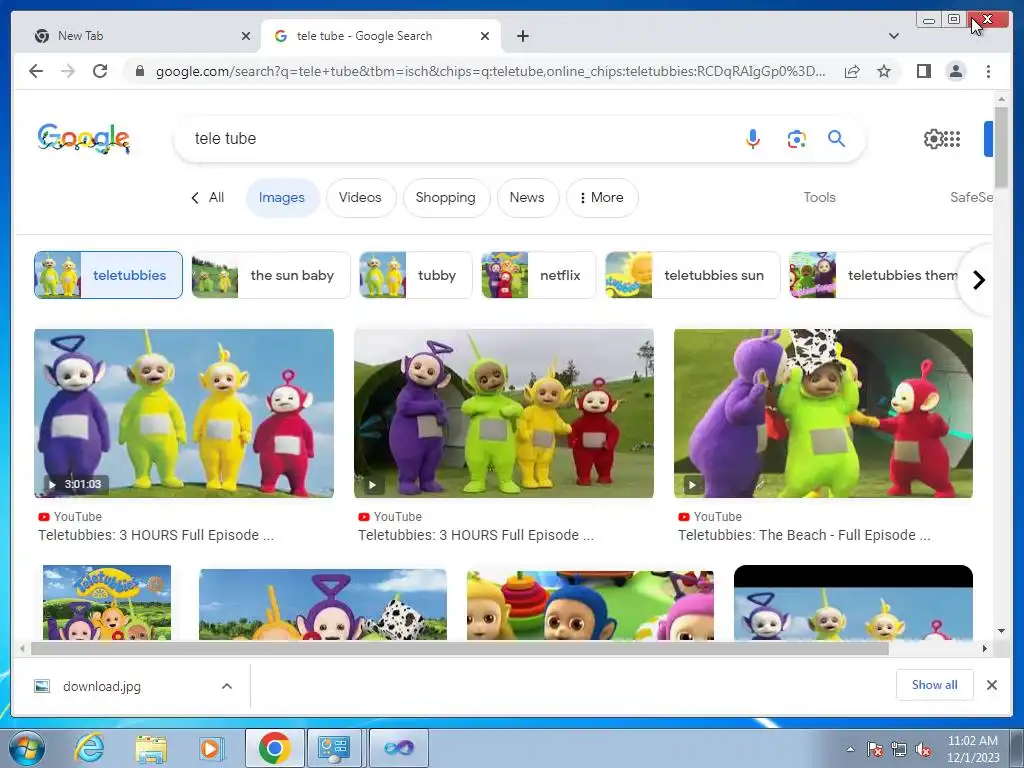The height and width of the screenshot is (768, 1024).
Task: Click Show all downloads
Action: click(x=935, y=684)
